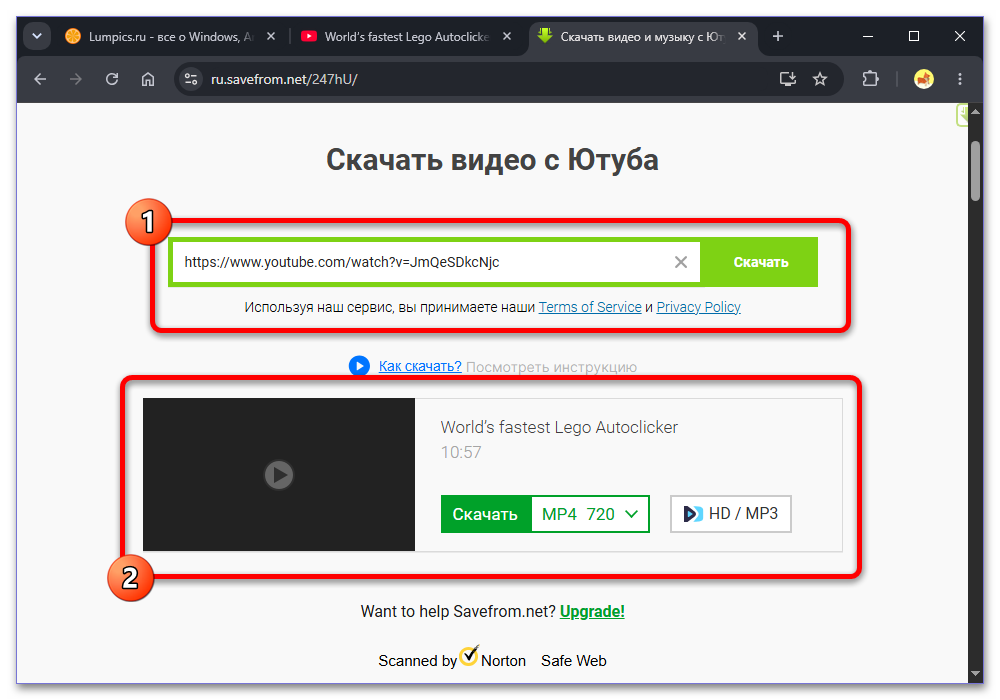Click the video duration 10:57
Viewport: 1000px width, 700px height.
(461, 452)
